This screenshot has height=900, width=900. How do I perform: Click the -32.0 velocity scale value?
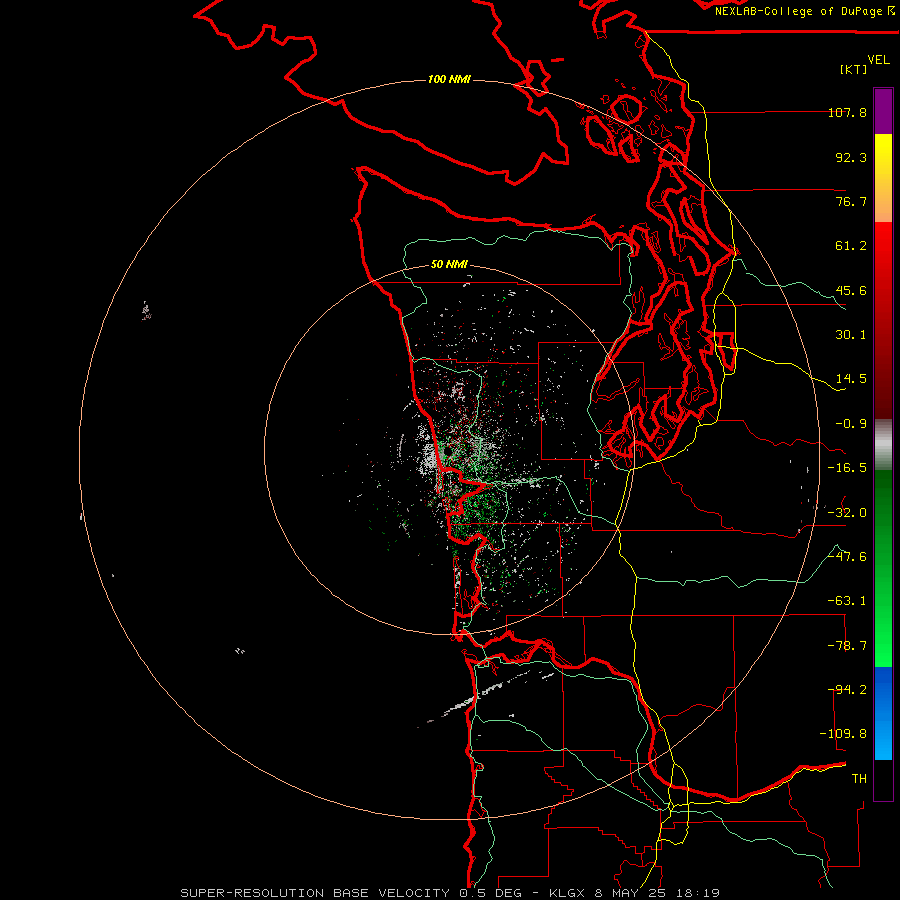click(847, 513)
